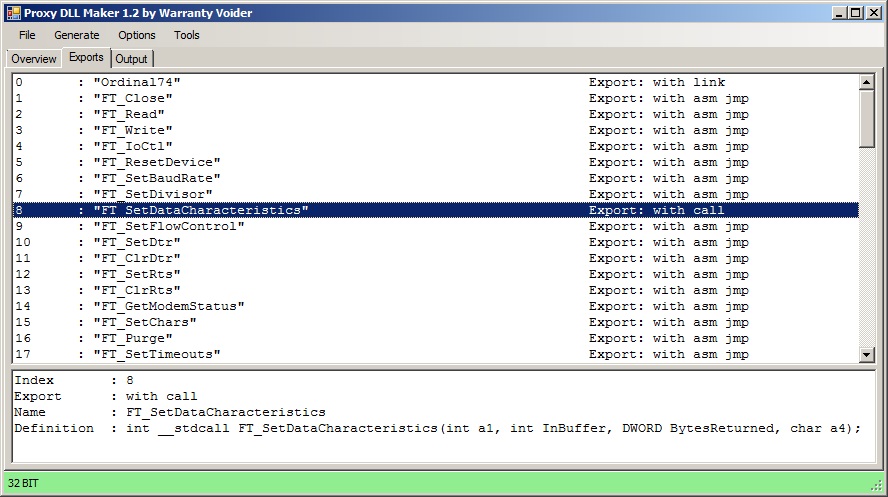The width and height of the screenshot is (888, 497).
Task: Select the Exports tab
Action: (x=87, y=58)
